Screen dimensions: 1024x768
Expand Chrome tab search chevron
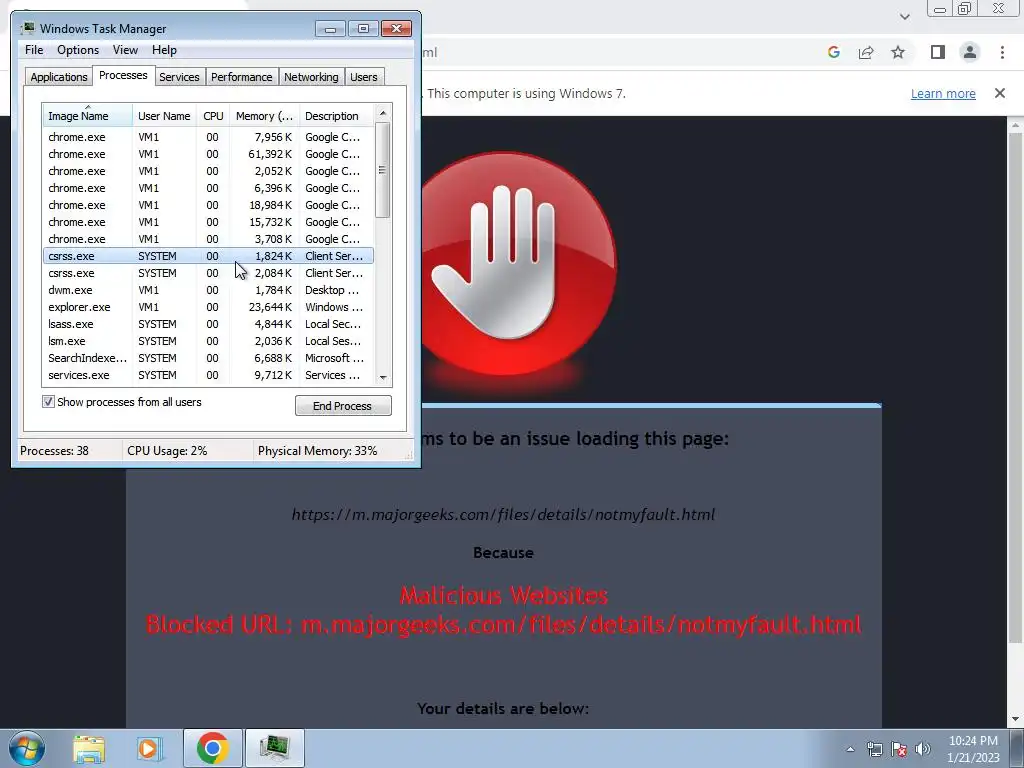[x=904, y=16]
